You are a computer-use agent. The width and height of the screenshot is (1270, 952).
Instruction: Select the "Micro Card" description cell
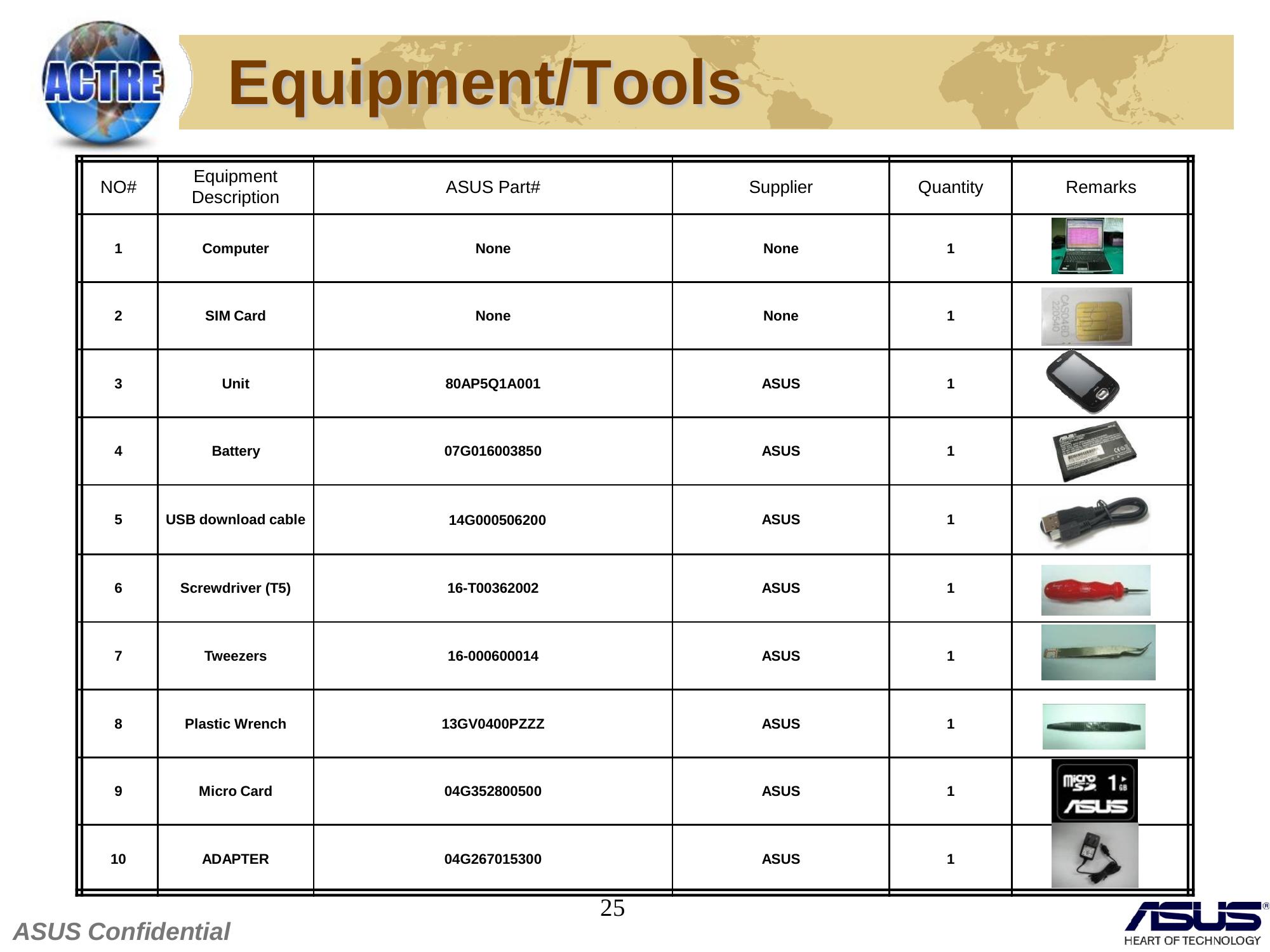pos(236,791)
